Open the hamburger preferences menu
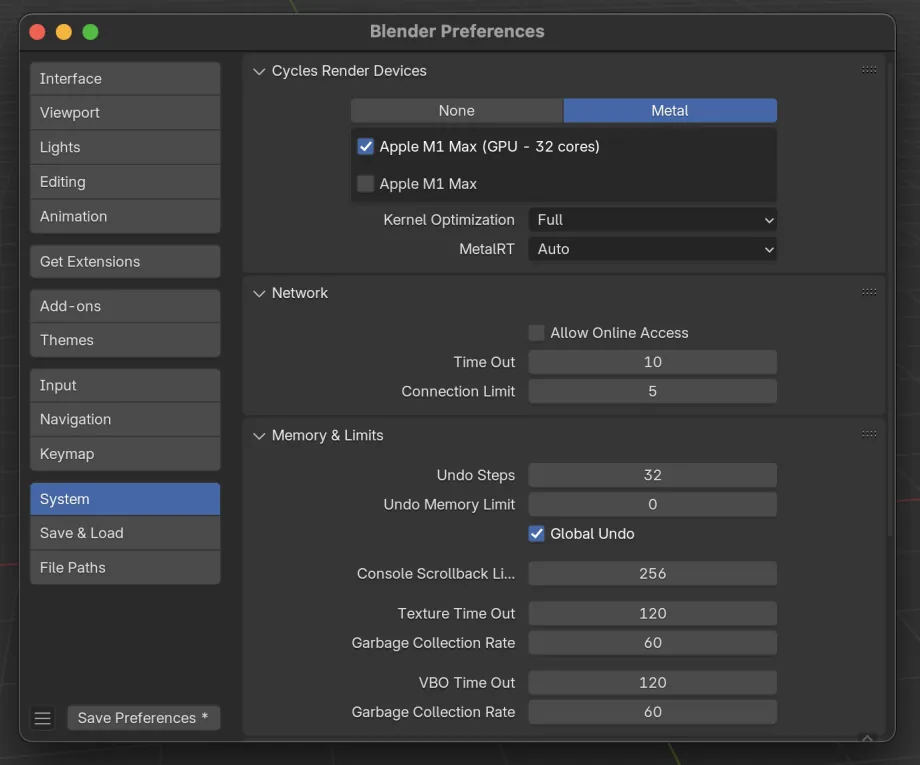This screenshot has height=765, width=920. [42, 718]
